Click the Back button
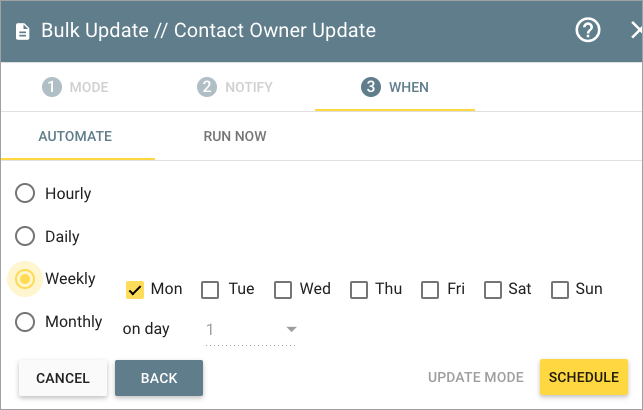The width and height of the screenshot is (643, 410). point(159,378)
